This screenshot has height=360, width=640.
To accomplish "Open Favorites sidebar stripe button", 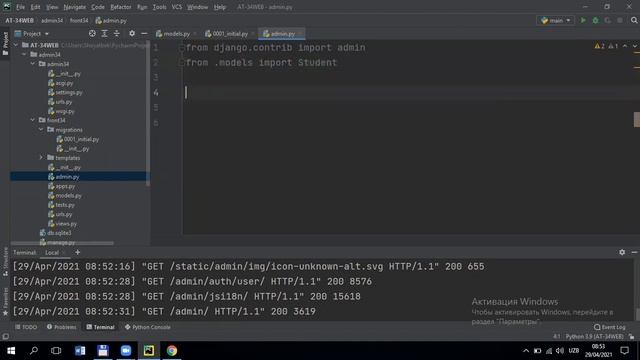I will [x=5, y=301].
